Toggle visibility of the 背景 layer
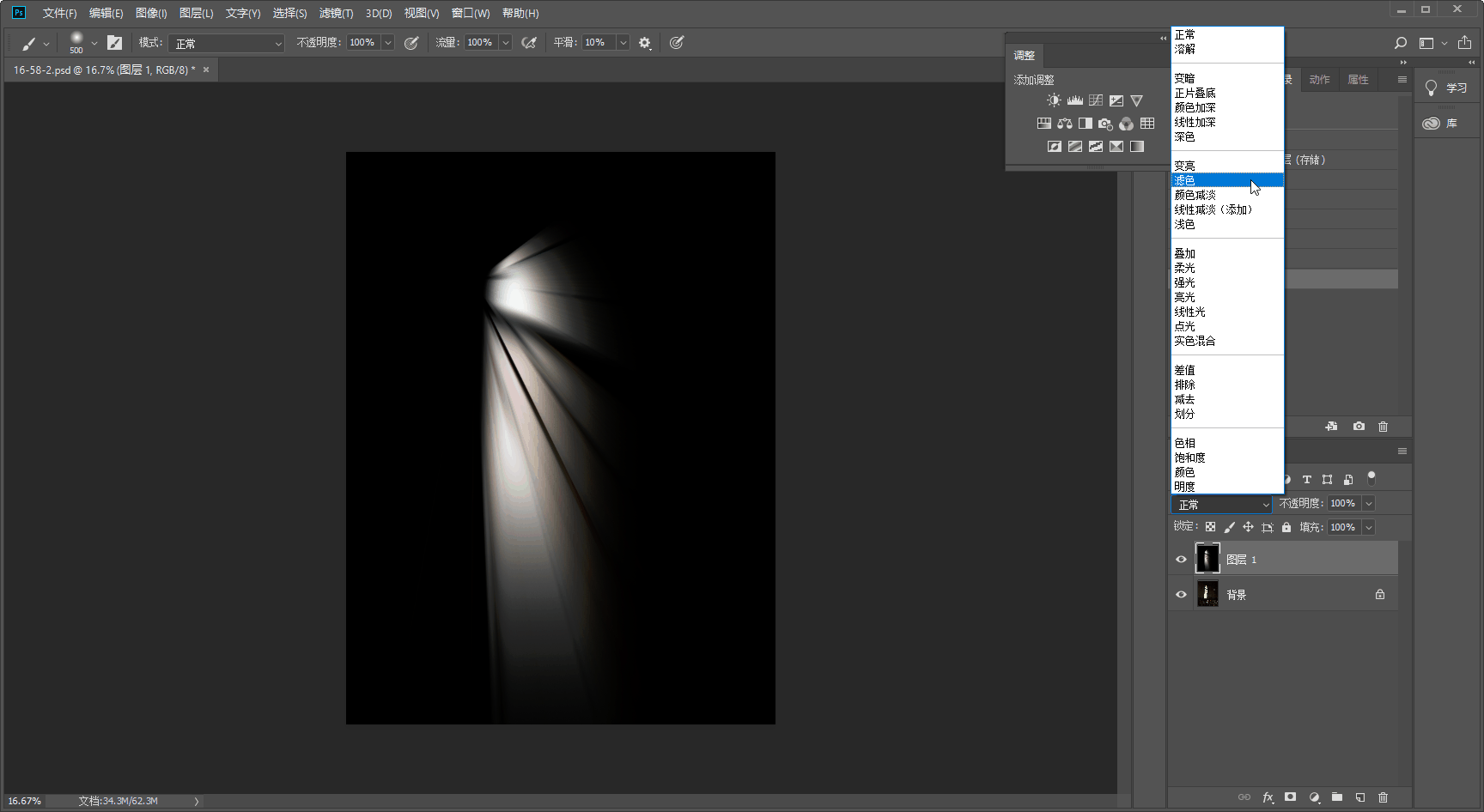This screenshot has width=1484, height=812. pos(1181,595)
